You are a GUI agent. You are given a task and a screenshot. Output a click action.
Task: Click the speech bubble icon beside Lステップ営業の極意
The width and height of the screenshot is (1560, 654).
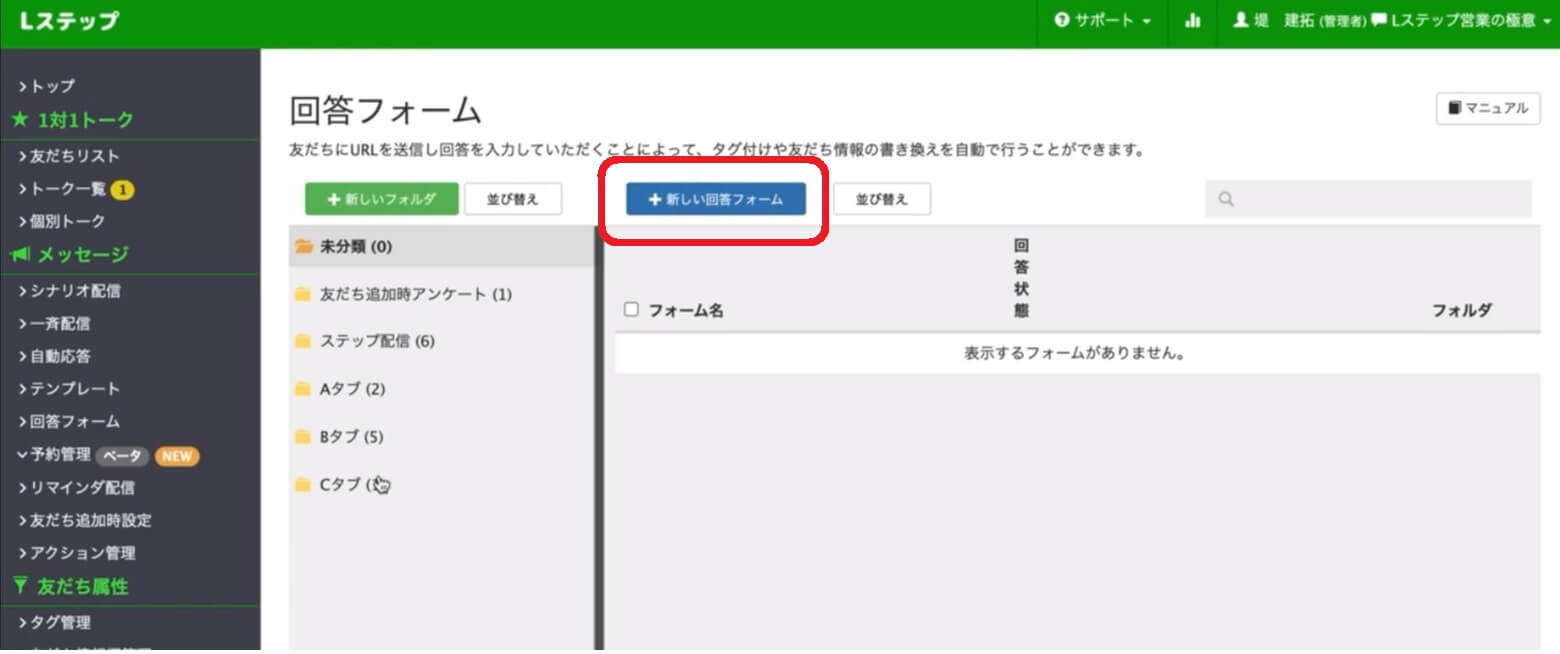pos(1379,20)
